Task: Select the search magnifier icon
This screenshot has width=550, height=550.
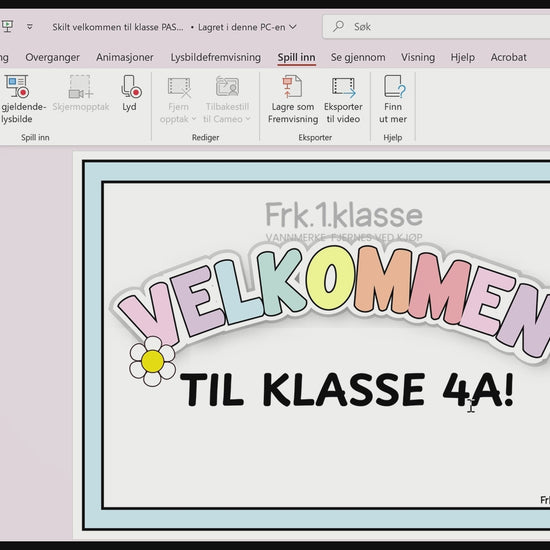Action: click(338, 26)
